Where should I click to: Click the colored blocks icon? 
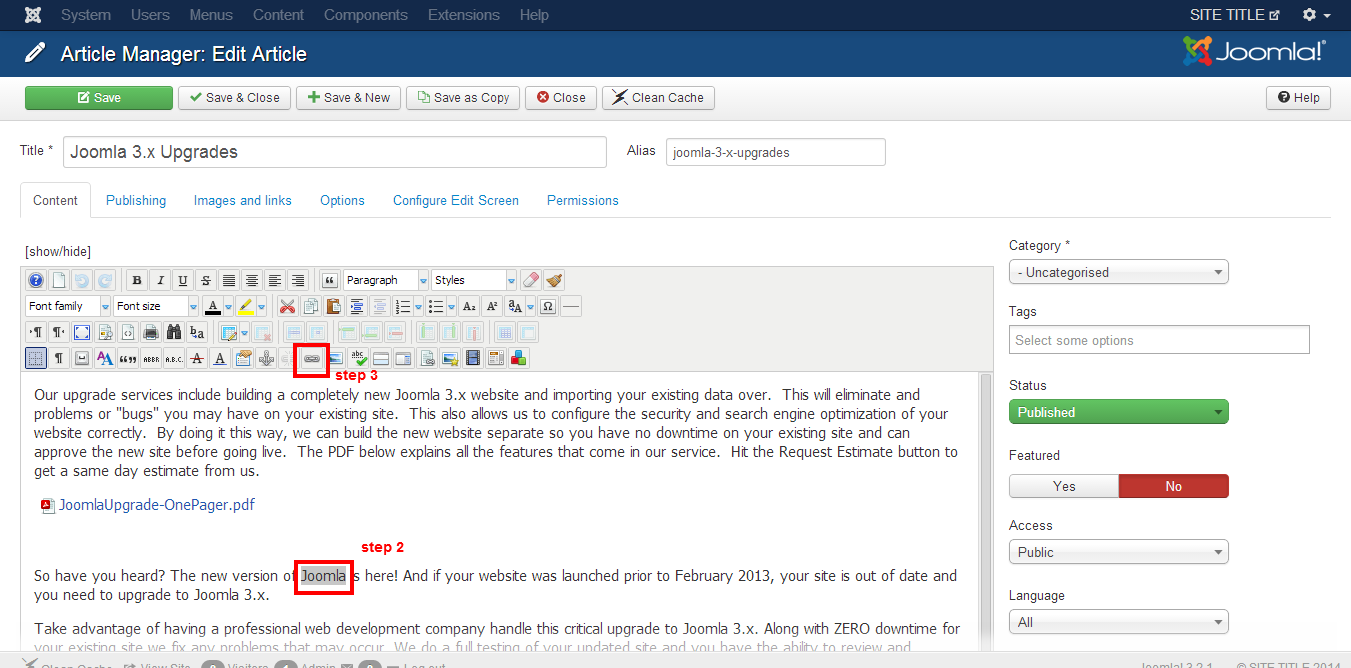point(518,357)
